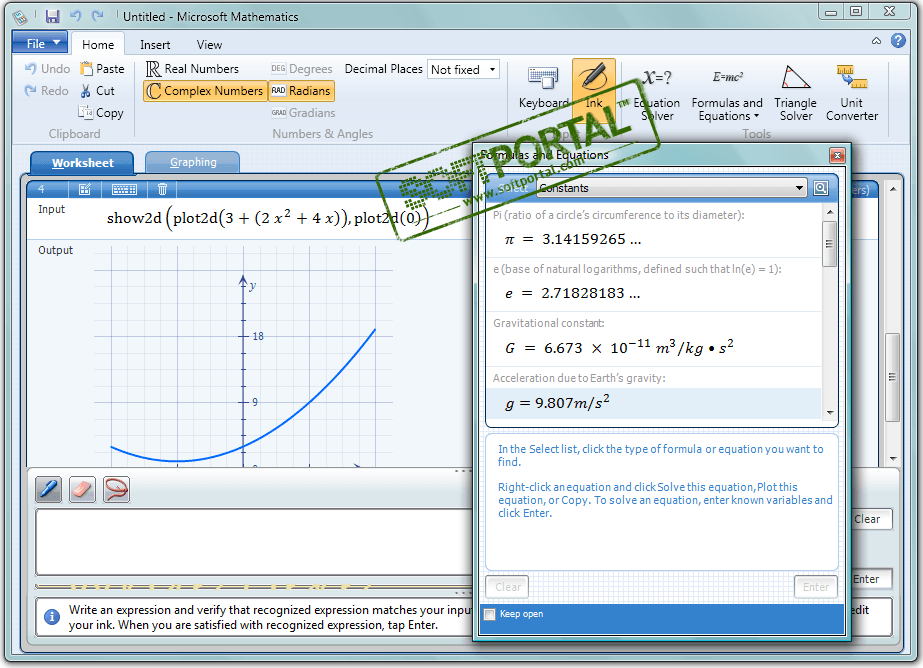Click the Clear button beside ink area
The height and width of the screenshot is (668, 923).
[871, 519]
